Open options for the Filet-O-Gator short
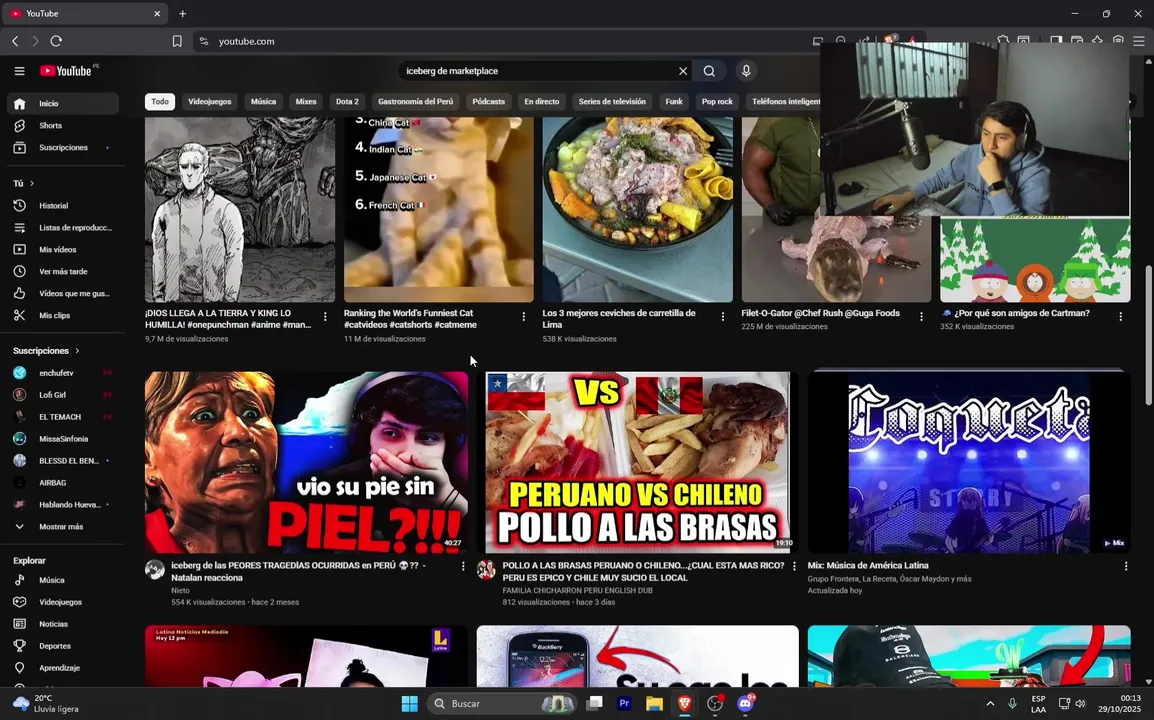This screenshot has height=720, width=1154. point(921,317)
